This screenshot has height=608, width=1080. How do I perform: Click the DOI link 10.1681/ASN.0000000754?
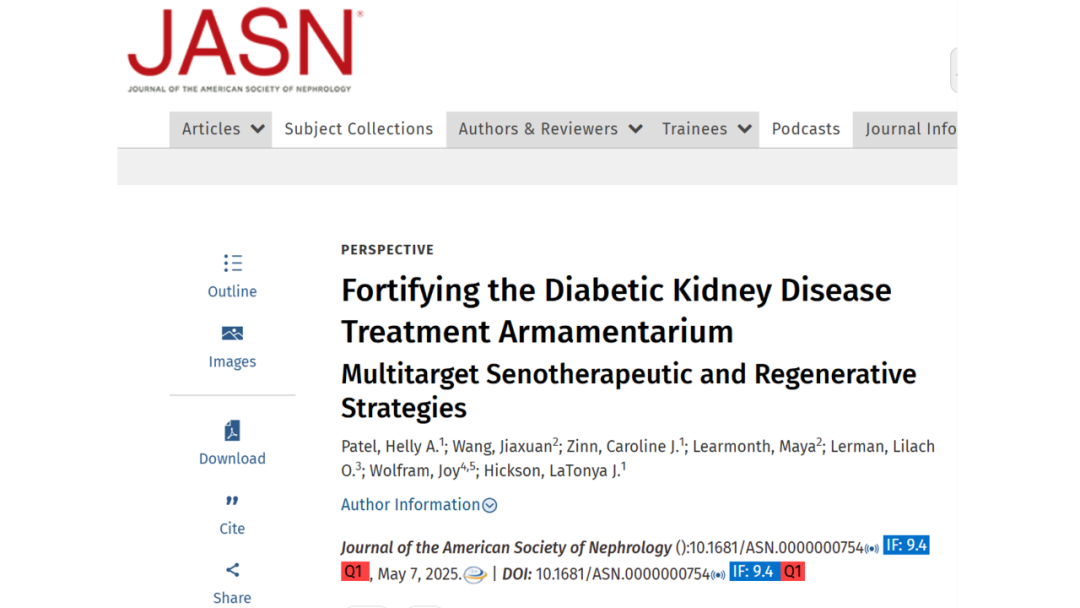coord(623,574)
